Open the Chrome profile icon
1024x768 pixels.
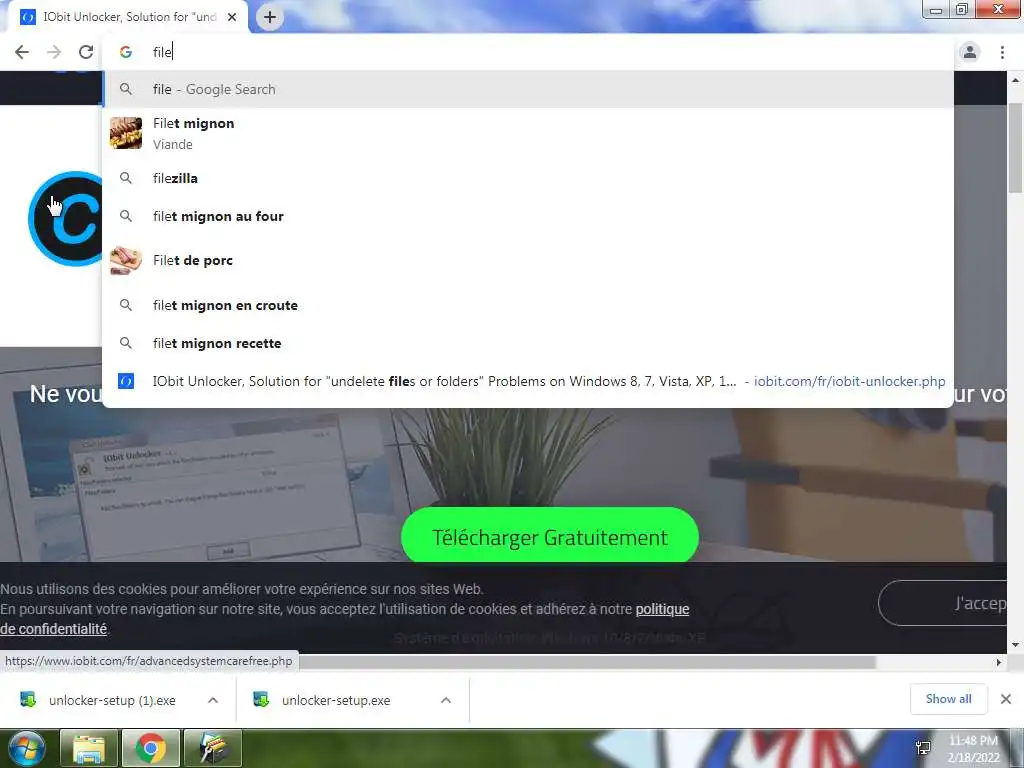pyautogui.click(x=970, y=52)
